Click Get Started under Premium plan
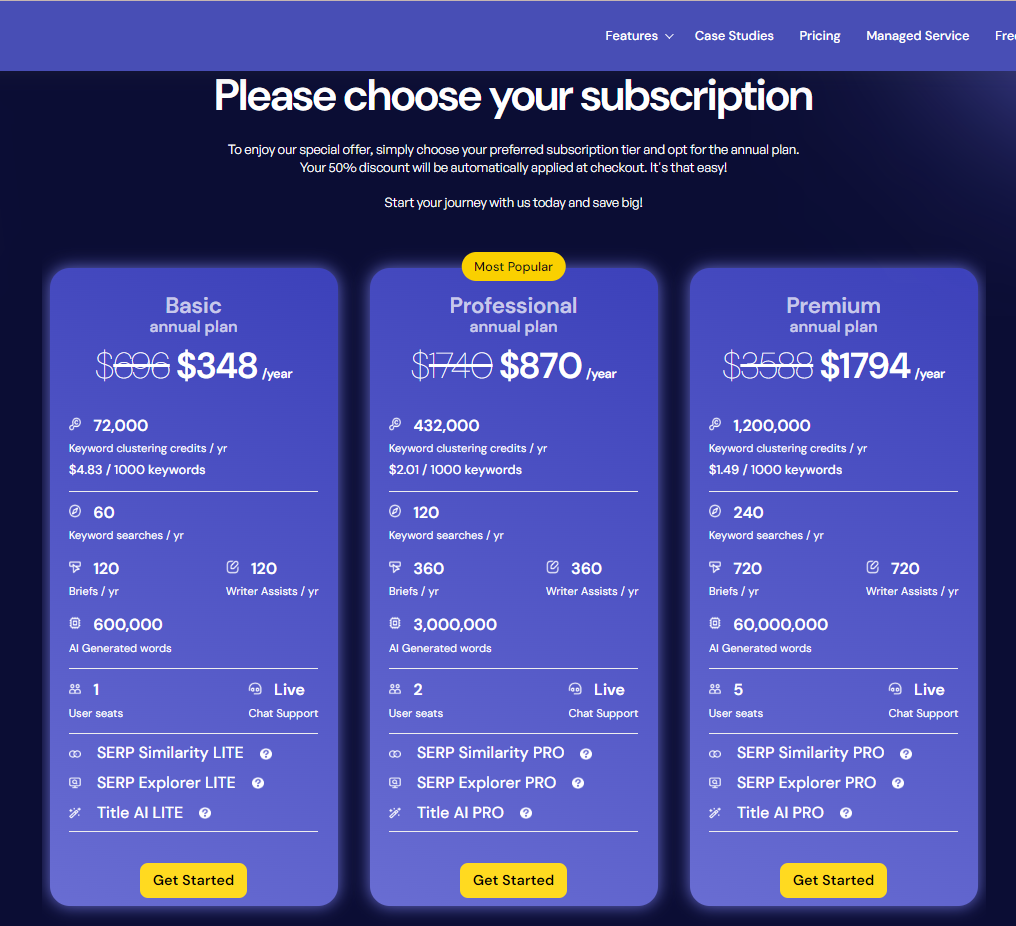This screenshot has width=1016, height=926. coord(833,880)
